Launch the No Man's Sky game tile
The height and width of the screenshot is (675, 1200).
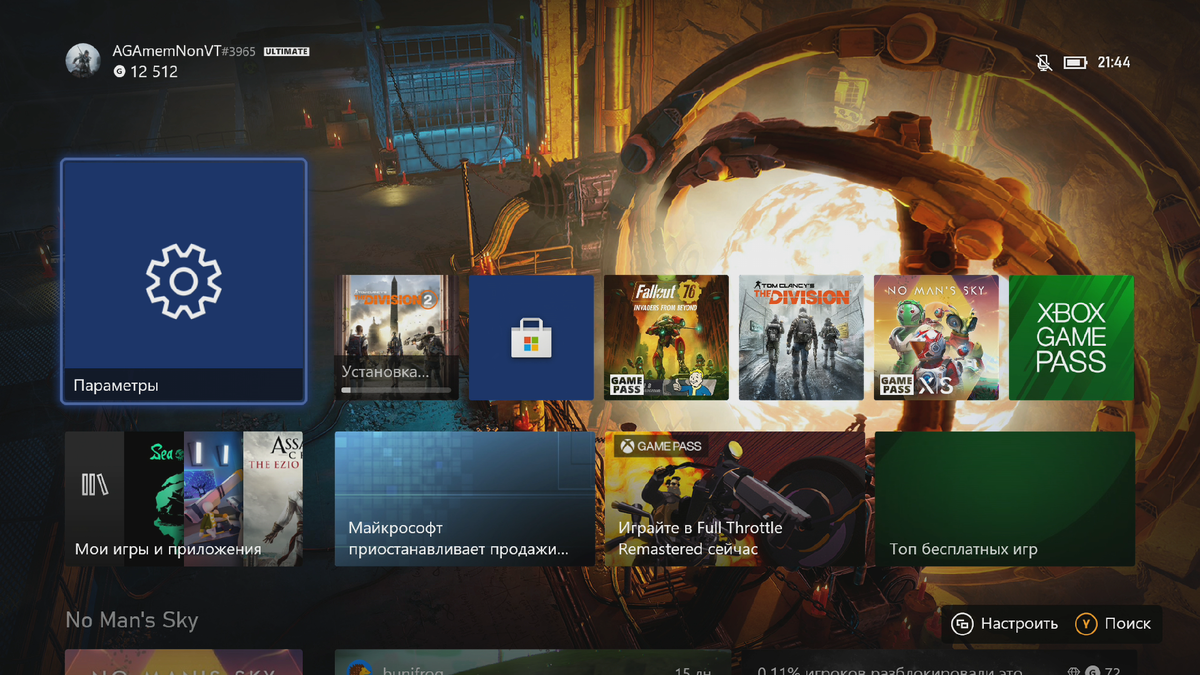coord(936,338)
